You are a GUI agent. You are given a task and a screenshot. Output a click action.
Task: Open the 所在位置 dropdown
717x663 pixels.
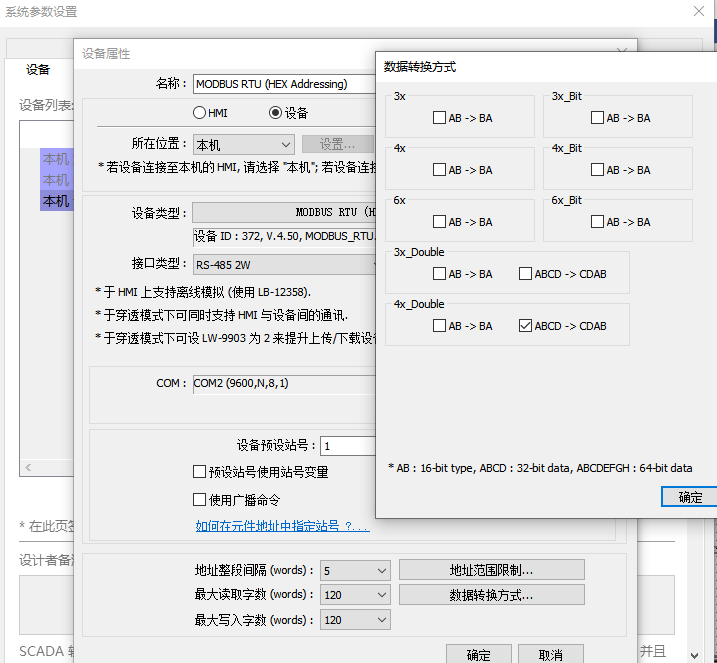point(243,145)
